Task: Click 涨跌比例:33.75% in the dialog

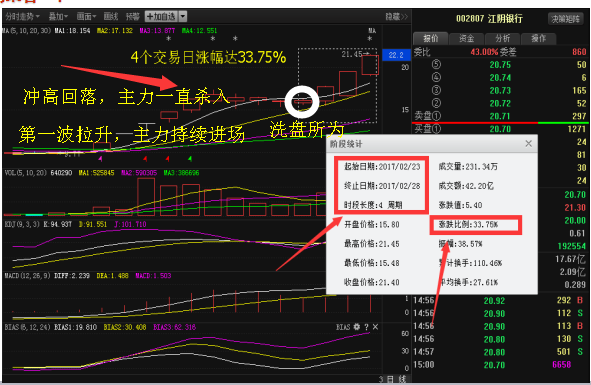Action: [x=468, y=225]
